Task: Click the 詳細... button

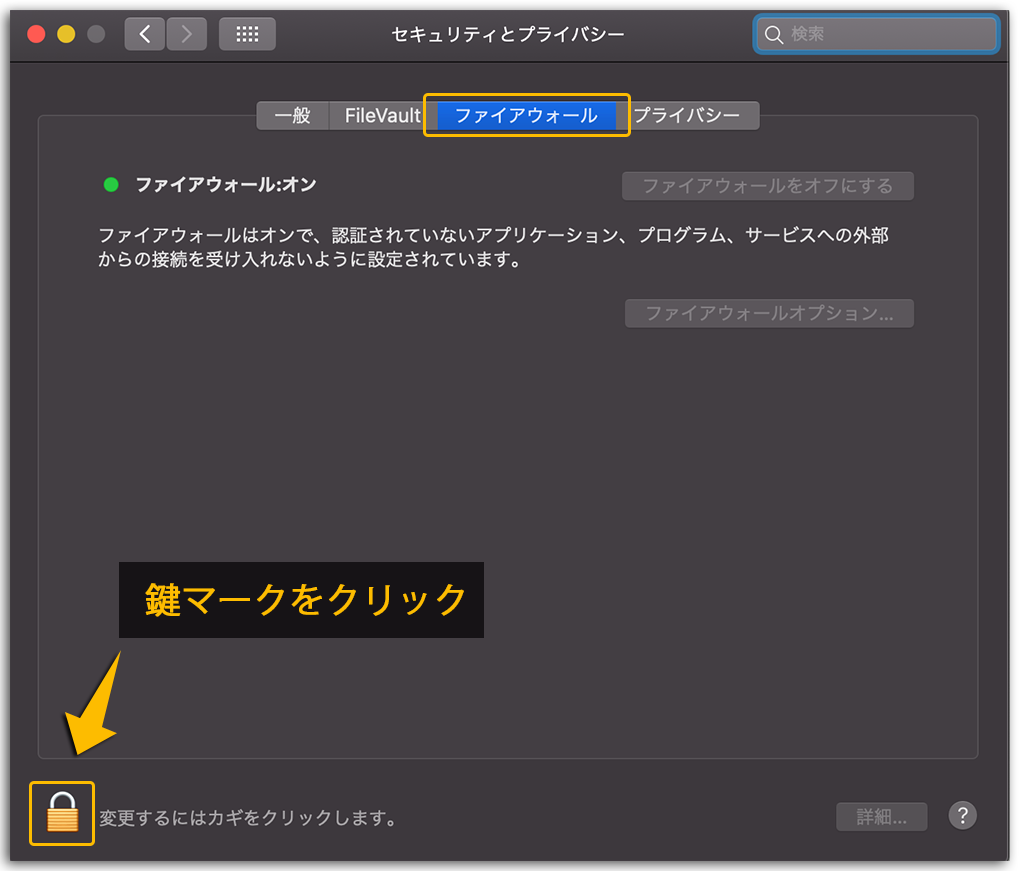Action: (881, 816)
